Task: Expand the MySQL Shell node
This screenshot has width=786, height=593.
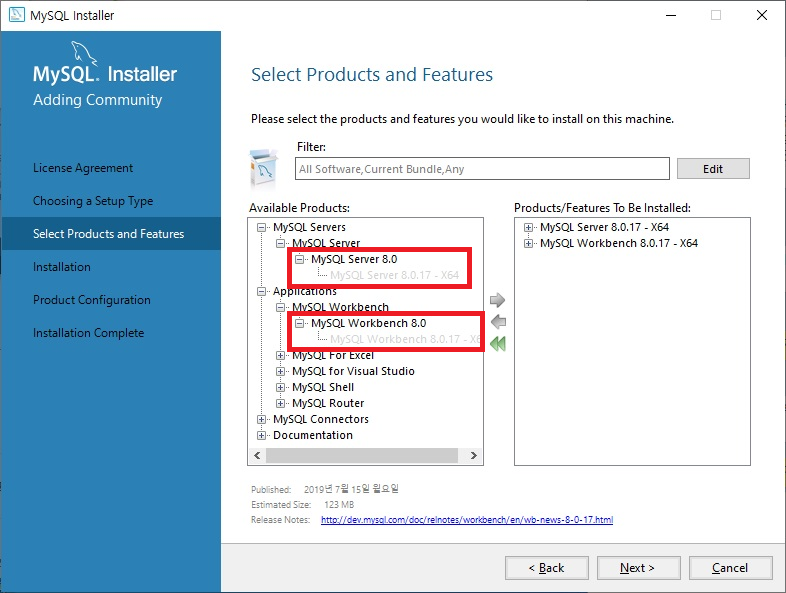Action: 280,387
